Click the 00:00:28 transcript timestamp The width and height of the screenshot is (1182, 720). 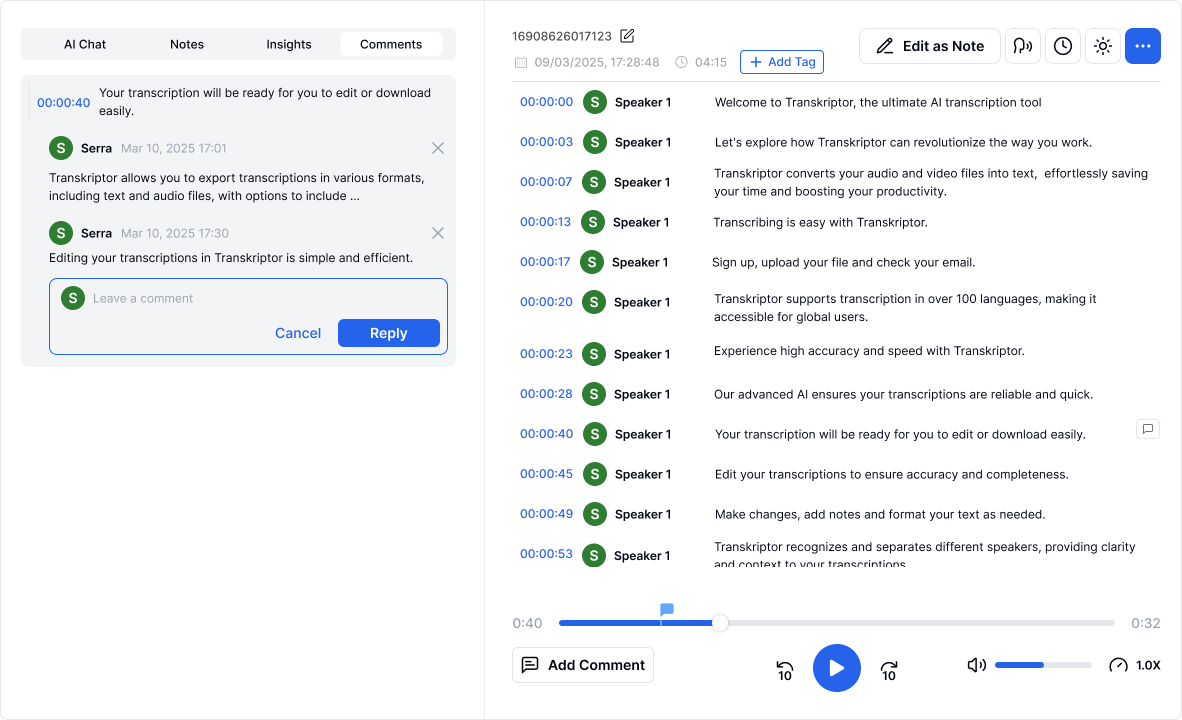pyautogui.click(x=547, y=394)
